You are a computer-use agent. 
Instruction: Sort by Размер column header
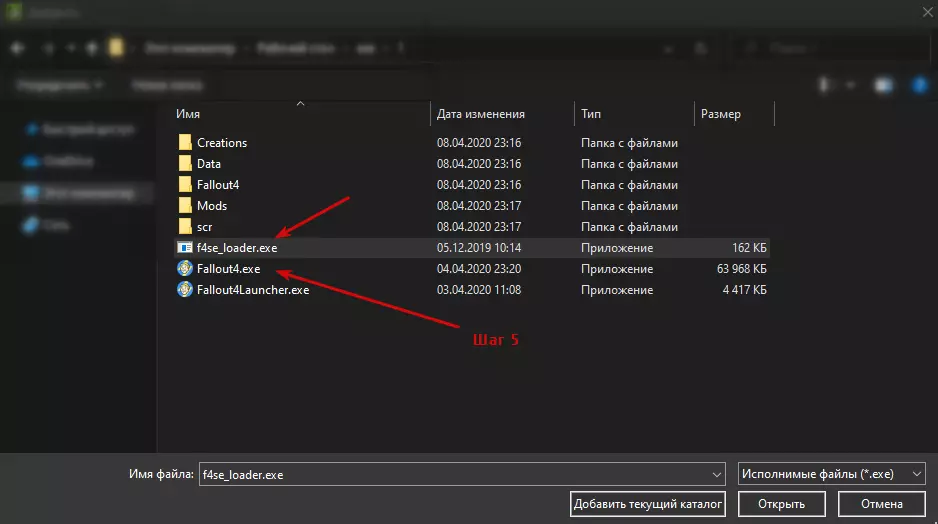720,114
